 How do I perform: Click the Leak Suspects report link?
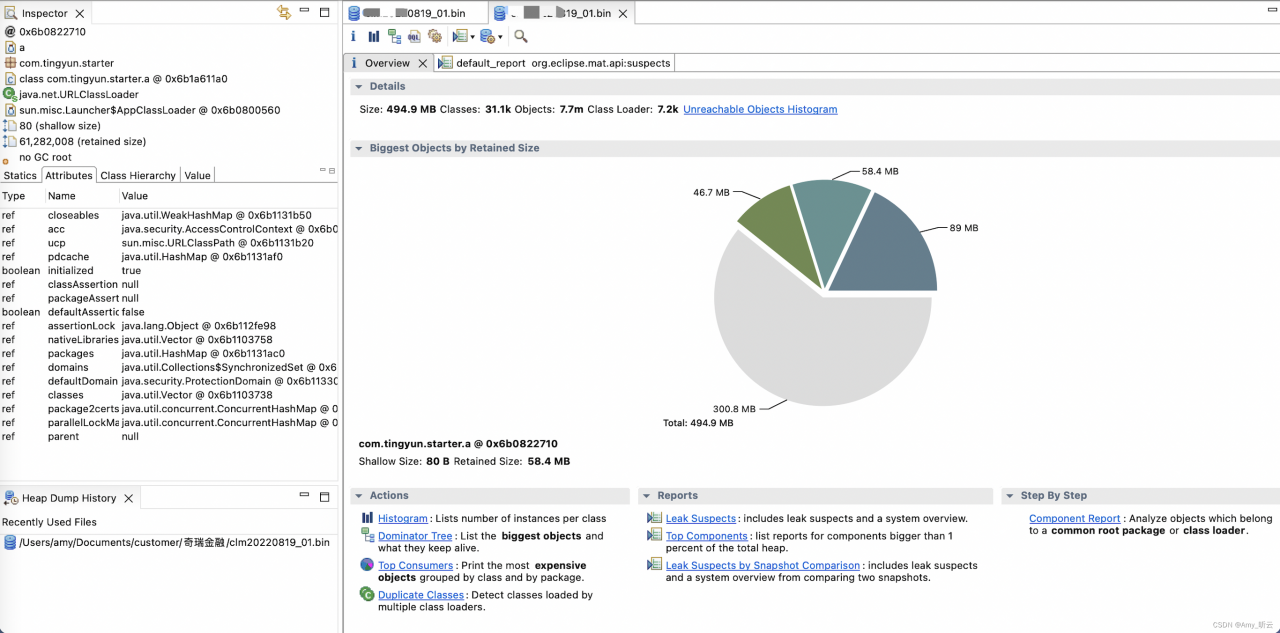[x=700, y=519]
